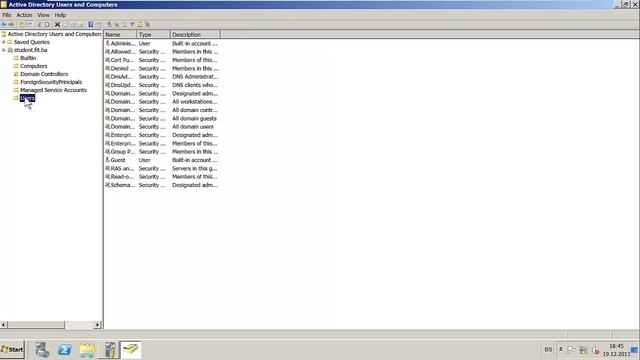The width and height of the screenshot is (640, 360).
Task: Click the student.fit.ba domain icon
Action: point(10,50)
